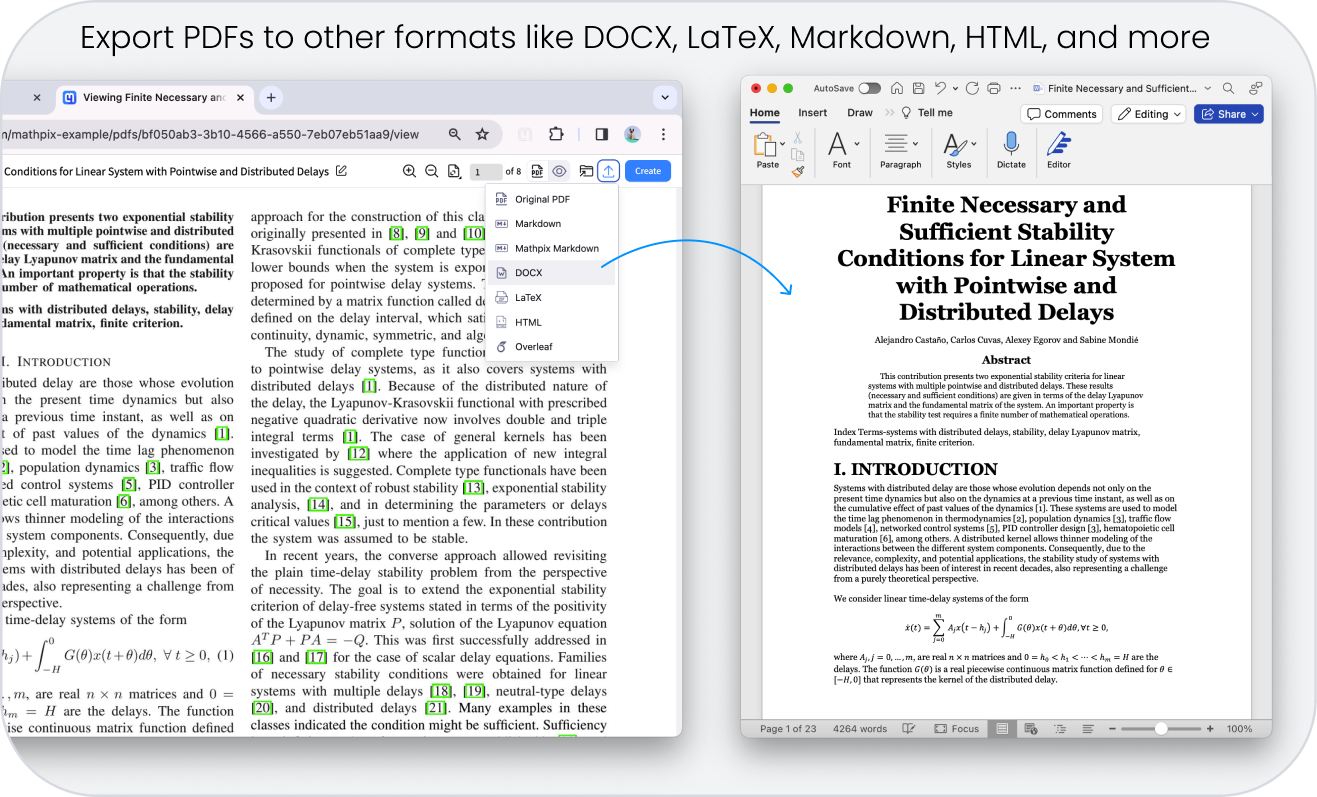The width and height of the screenshot is (1317, 797).
Task: Zoom out on the PDF viewer
Action: tap(432, 171)
